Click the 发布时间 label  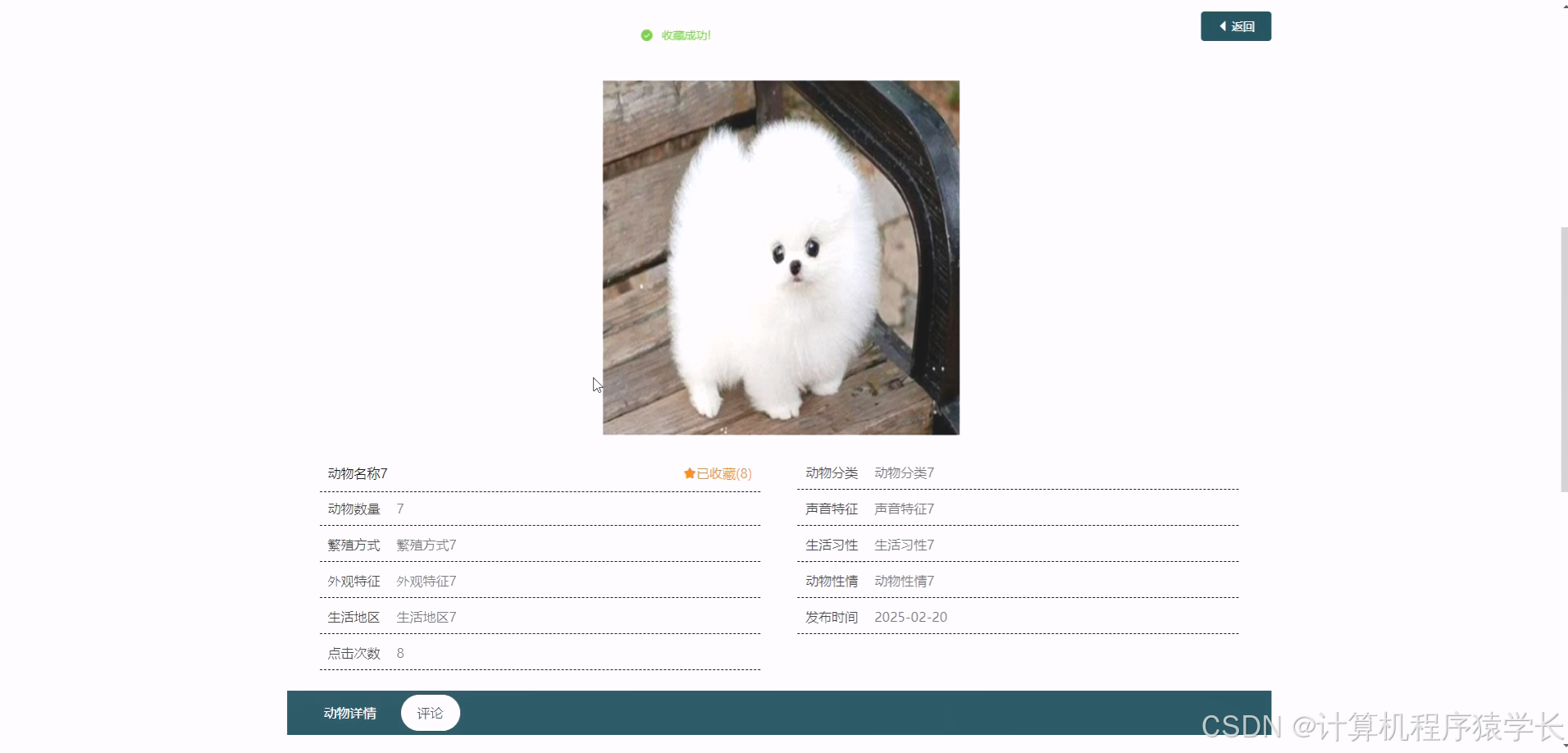point(832,617)
